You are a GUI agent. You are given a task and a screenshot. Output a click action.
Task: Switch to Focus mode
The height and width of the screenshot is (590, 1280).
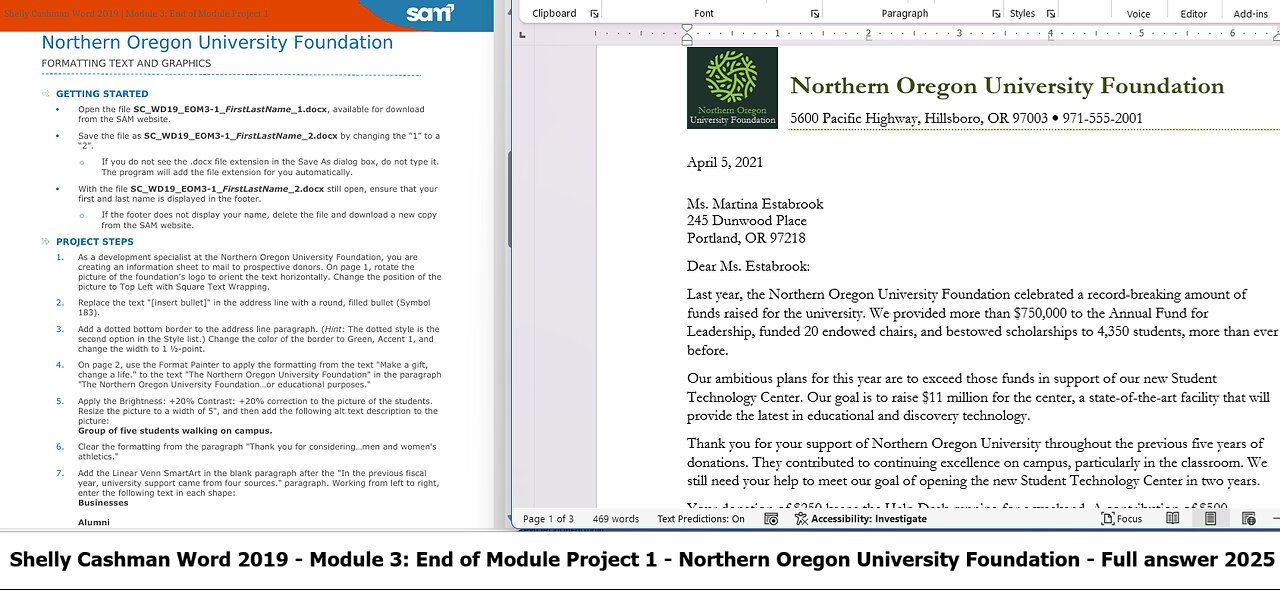(1120, 519)
